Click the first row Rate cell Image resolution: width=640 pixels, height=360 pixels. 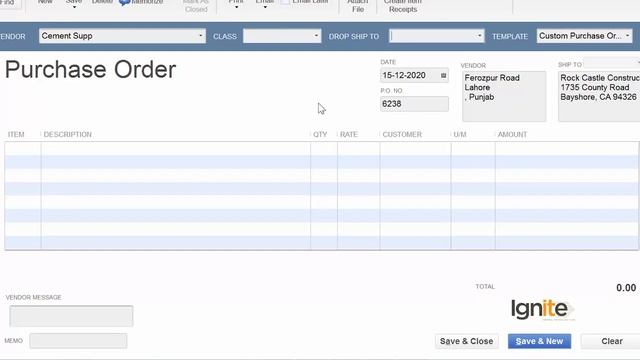click(359, 149)
